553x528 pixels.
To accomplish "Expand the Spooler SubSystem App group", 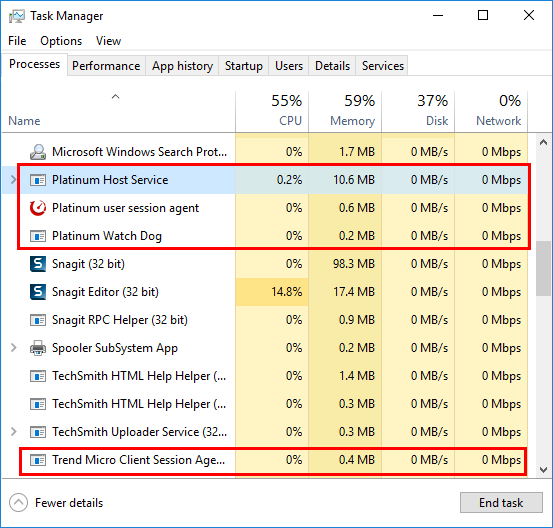I will tap(13, 348).
